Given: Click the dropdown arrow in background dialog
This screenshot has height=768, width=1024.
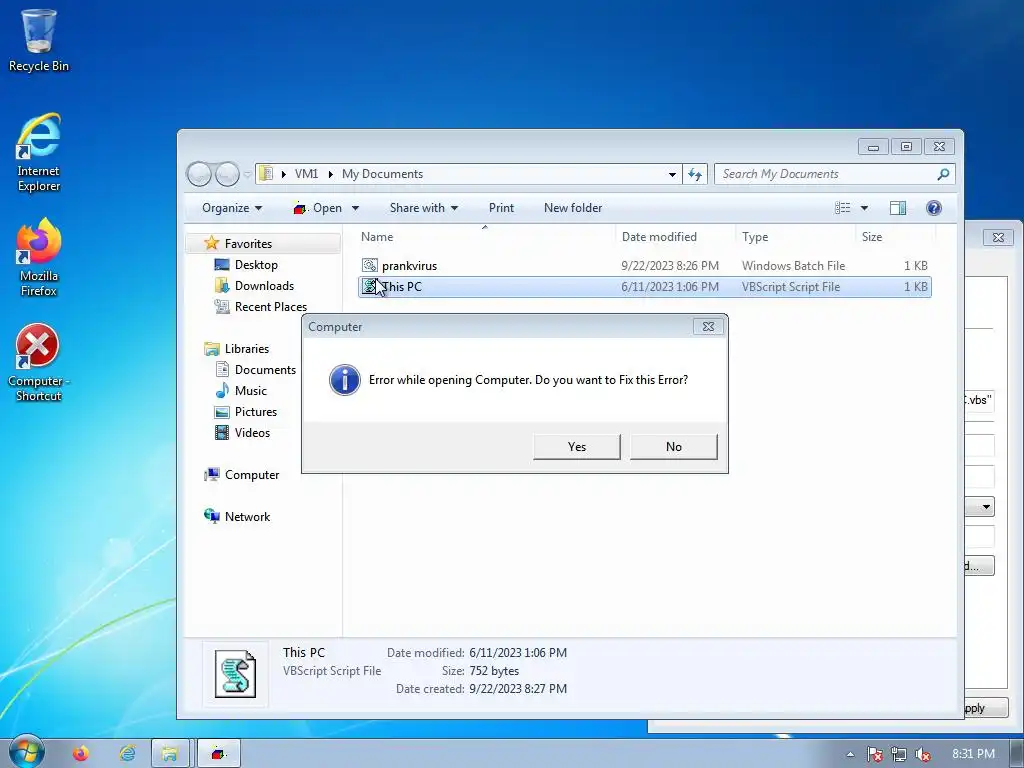Looking at the screenshot, I should [x=985, y=507].
